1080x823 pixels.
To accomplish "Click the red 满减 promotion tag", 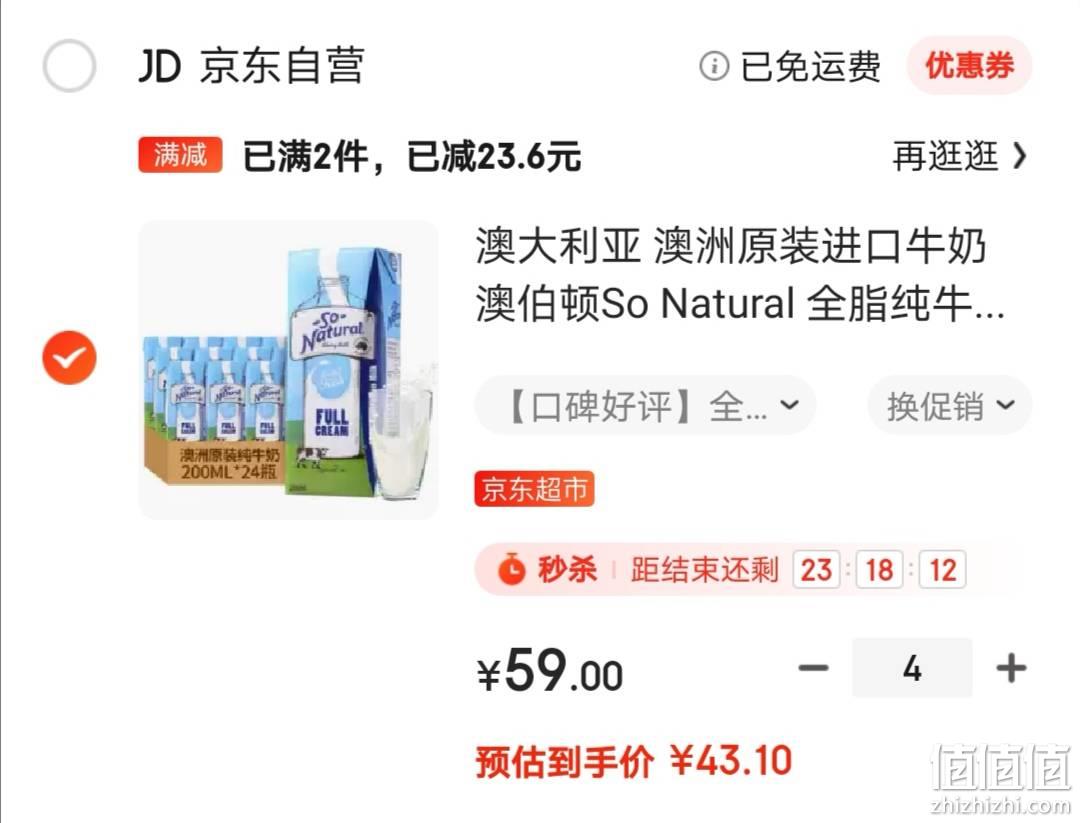I will (180, 154).
